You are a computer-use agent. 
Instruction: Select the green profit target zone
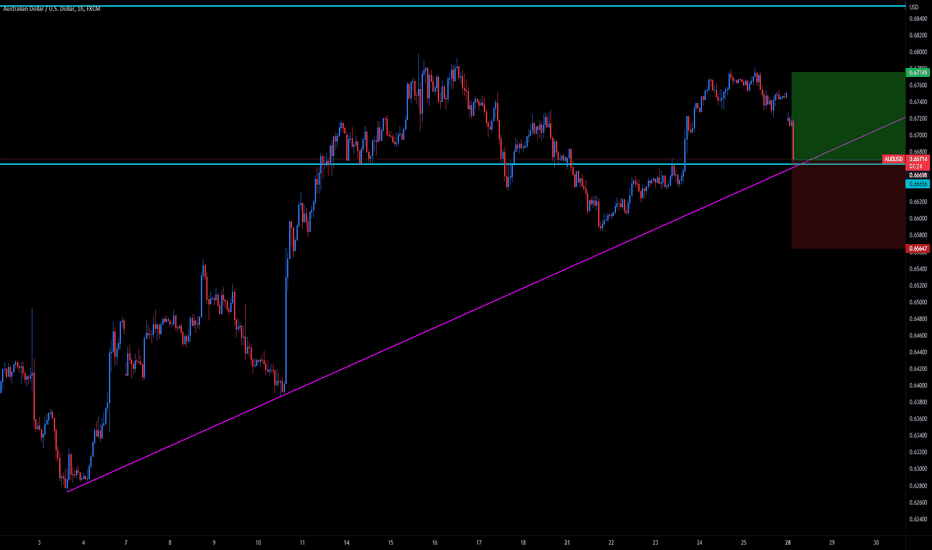coord(848,116)
